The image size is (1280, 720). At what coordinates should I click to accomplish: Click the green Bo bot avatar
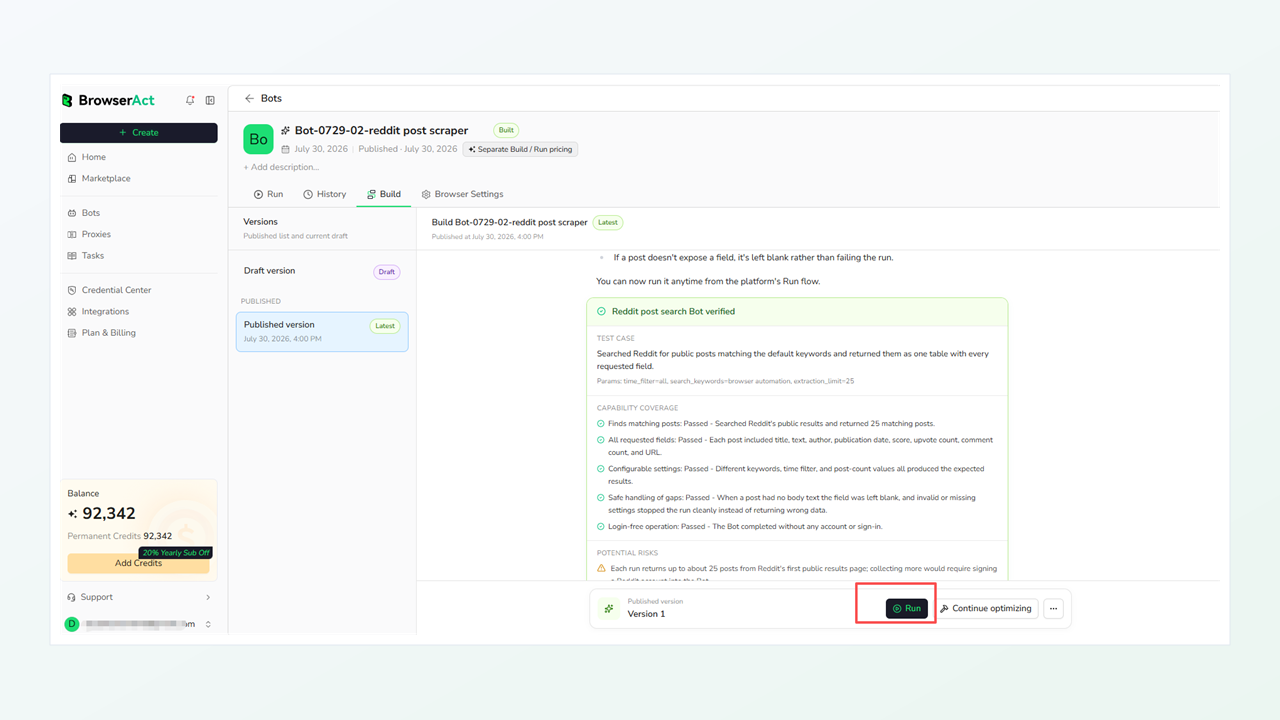258,139
